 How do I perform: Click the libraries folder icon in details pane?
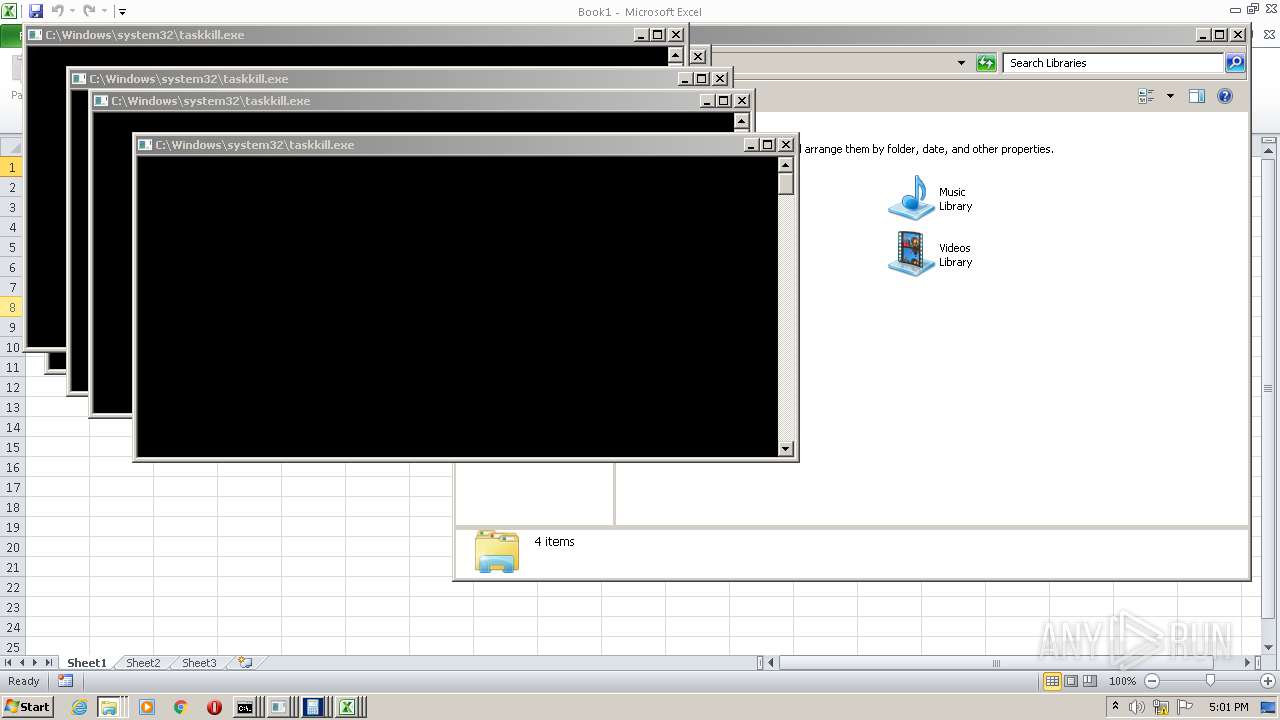[497, 551]
